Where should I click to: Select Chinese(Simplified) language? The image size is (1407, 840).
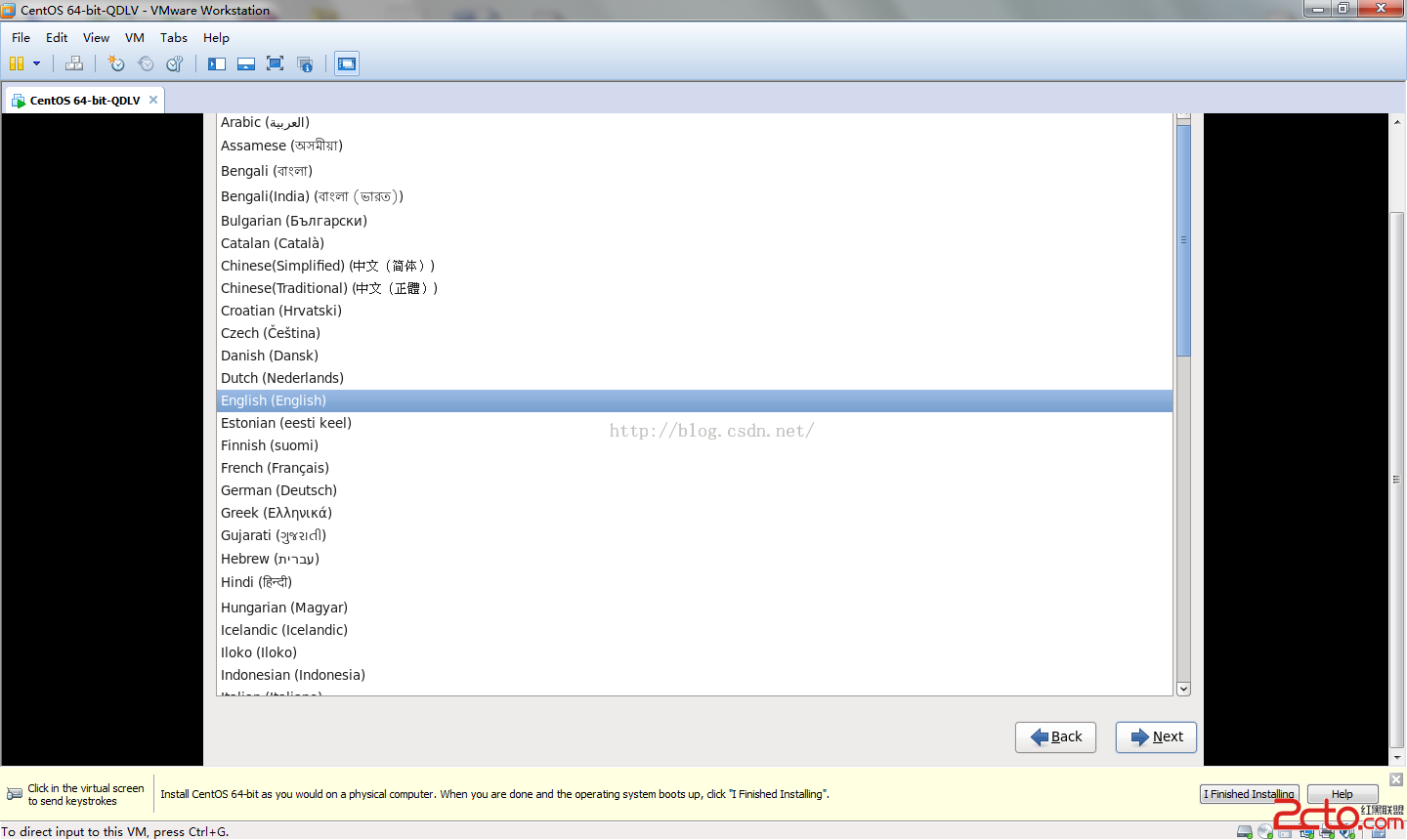point(694,266)
